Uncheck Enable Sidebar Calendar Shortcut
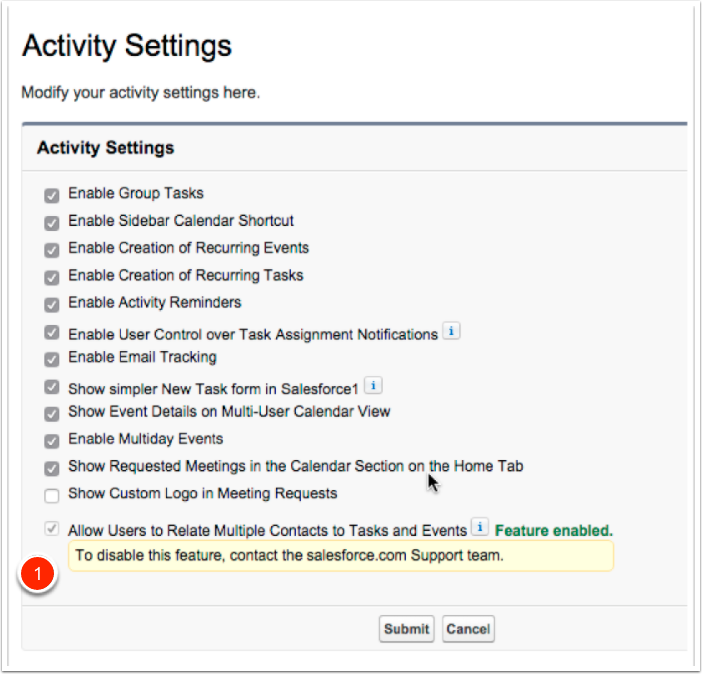The image size is (702, 674). 51,222
